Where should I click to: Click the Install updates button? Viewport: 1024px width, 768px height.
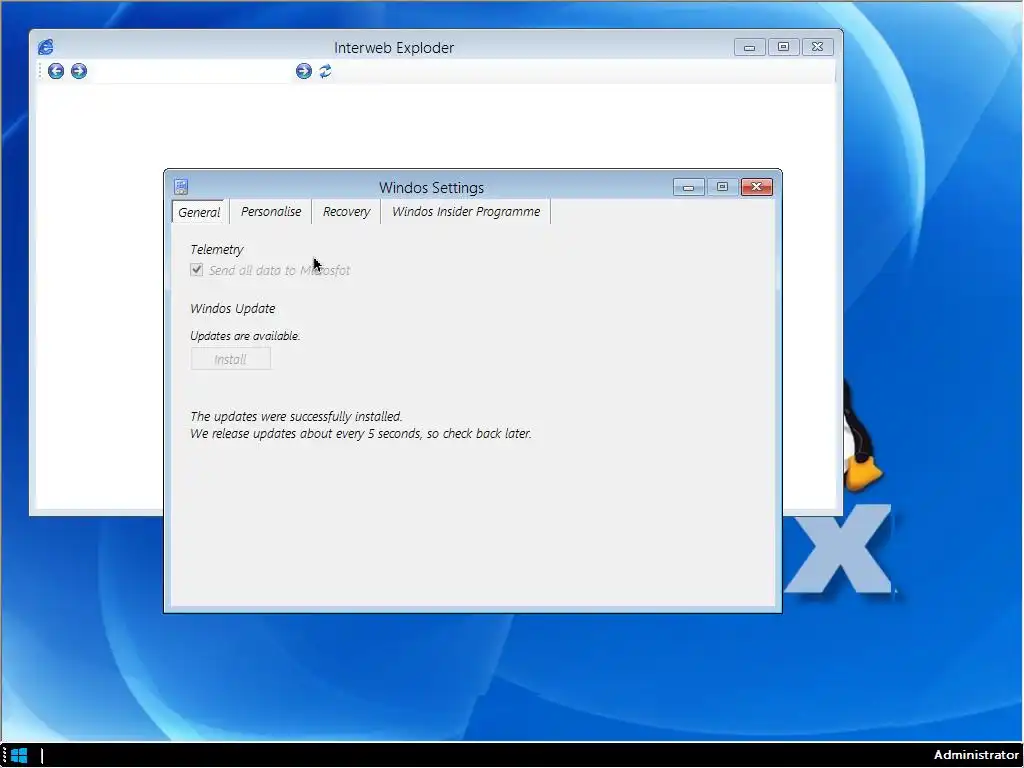tap(231, 359)
